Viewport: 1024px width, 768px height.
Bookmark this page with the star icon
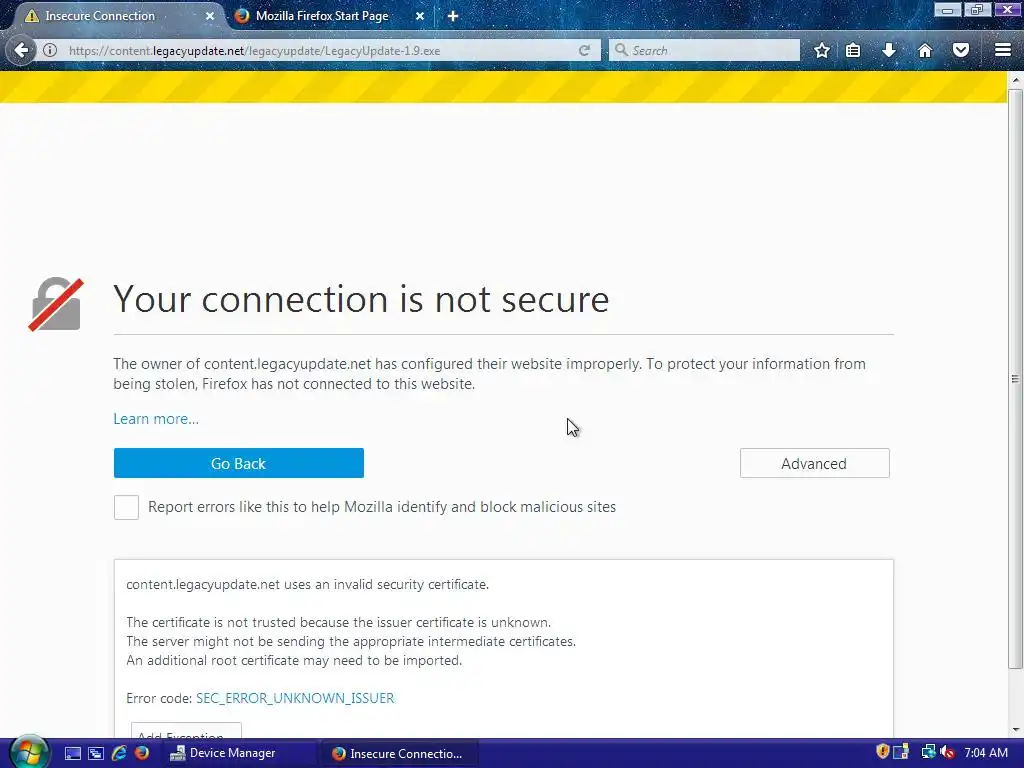click(822, 50)
